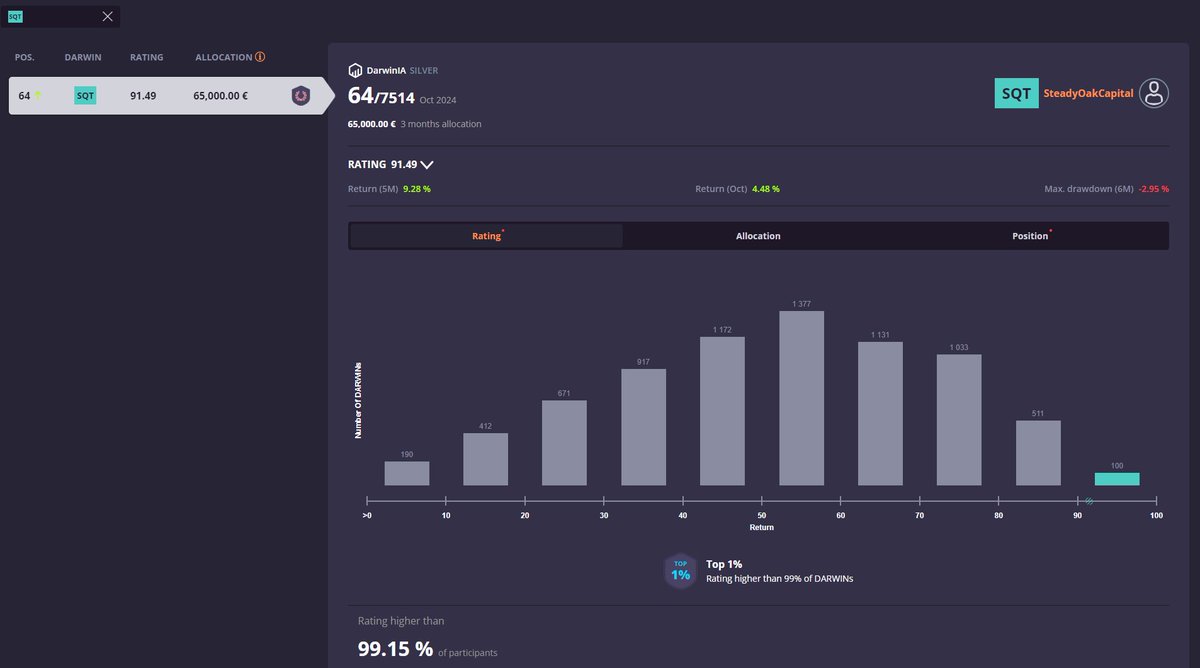Click the Return (Oct) 4.48 % value
Image resolution: width=1200 pixels, height=668 pixels.
pyautogui.click(x=766, y=188)
